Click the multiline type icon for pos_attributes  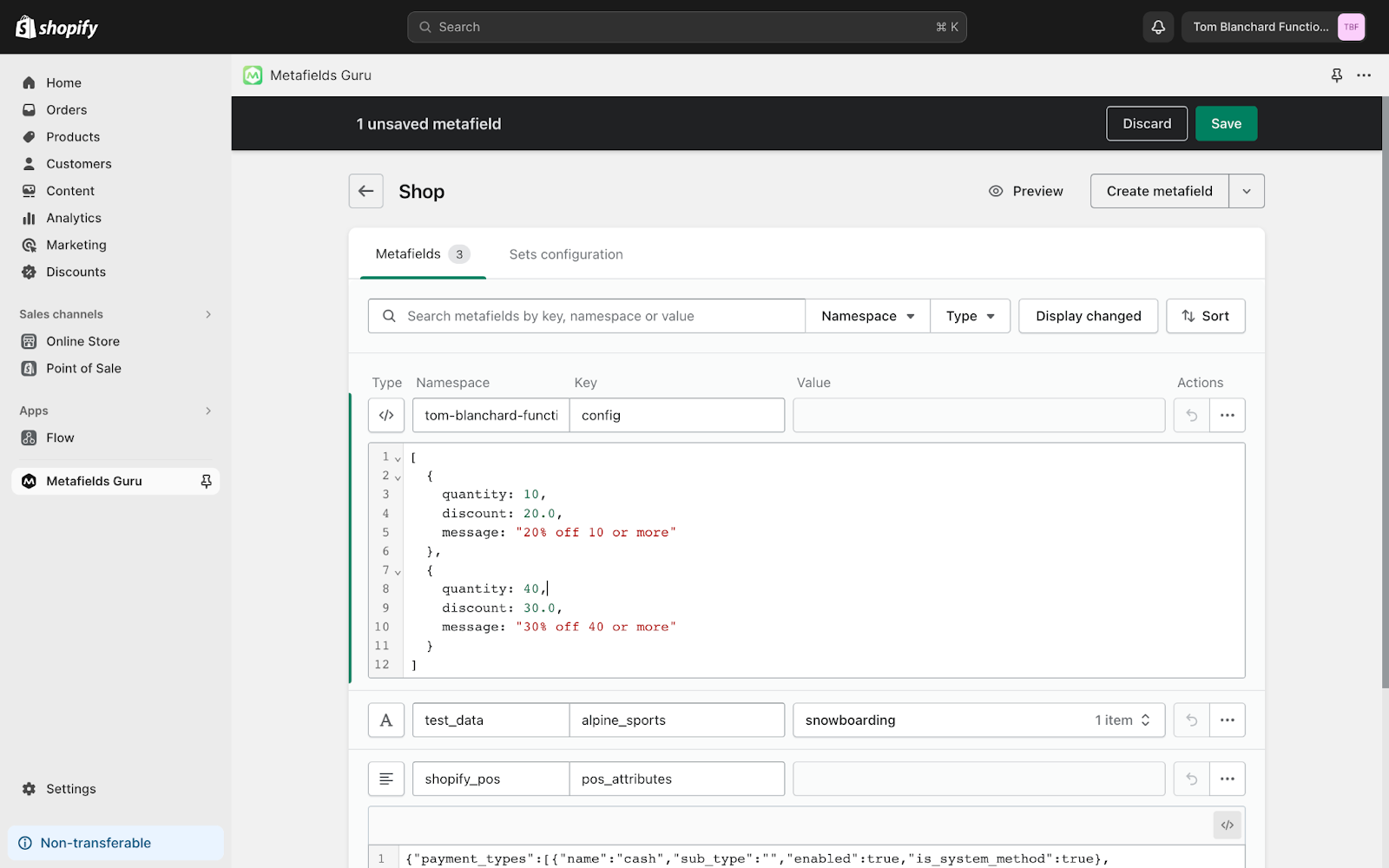pyautogui.click(x=386, y=779)
